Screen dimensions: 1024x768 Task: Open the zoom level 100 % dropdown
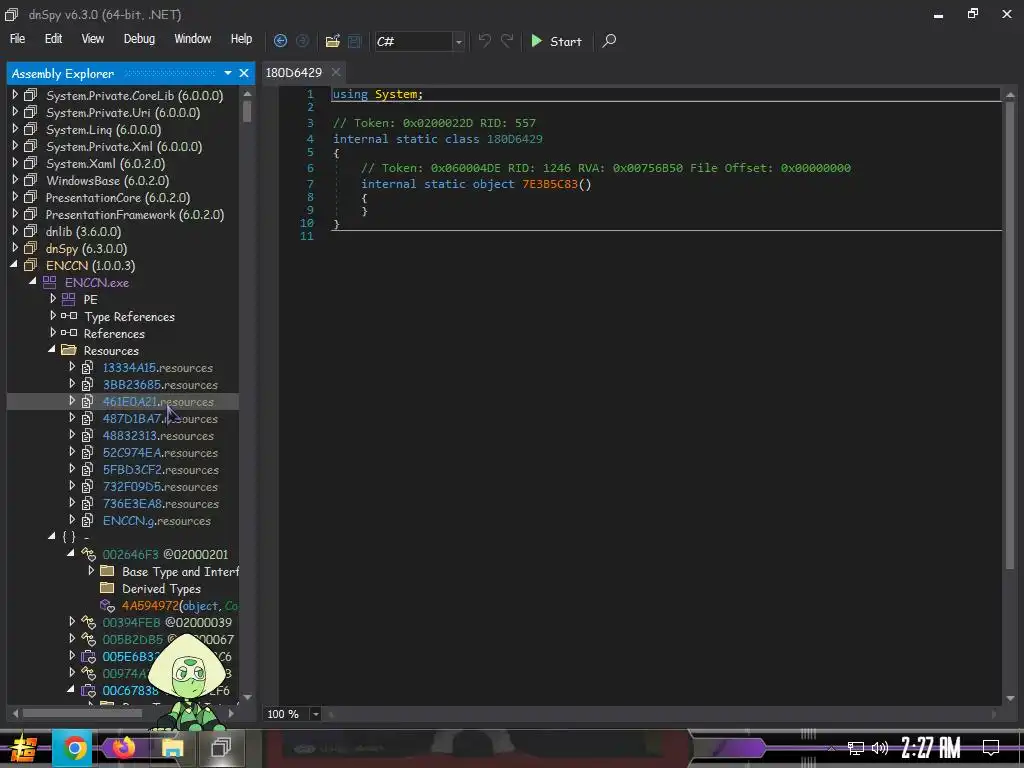coord(315,714)
